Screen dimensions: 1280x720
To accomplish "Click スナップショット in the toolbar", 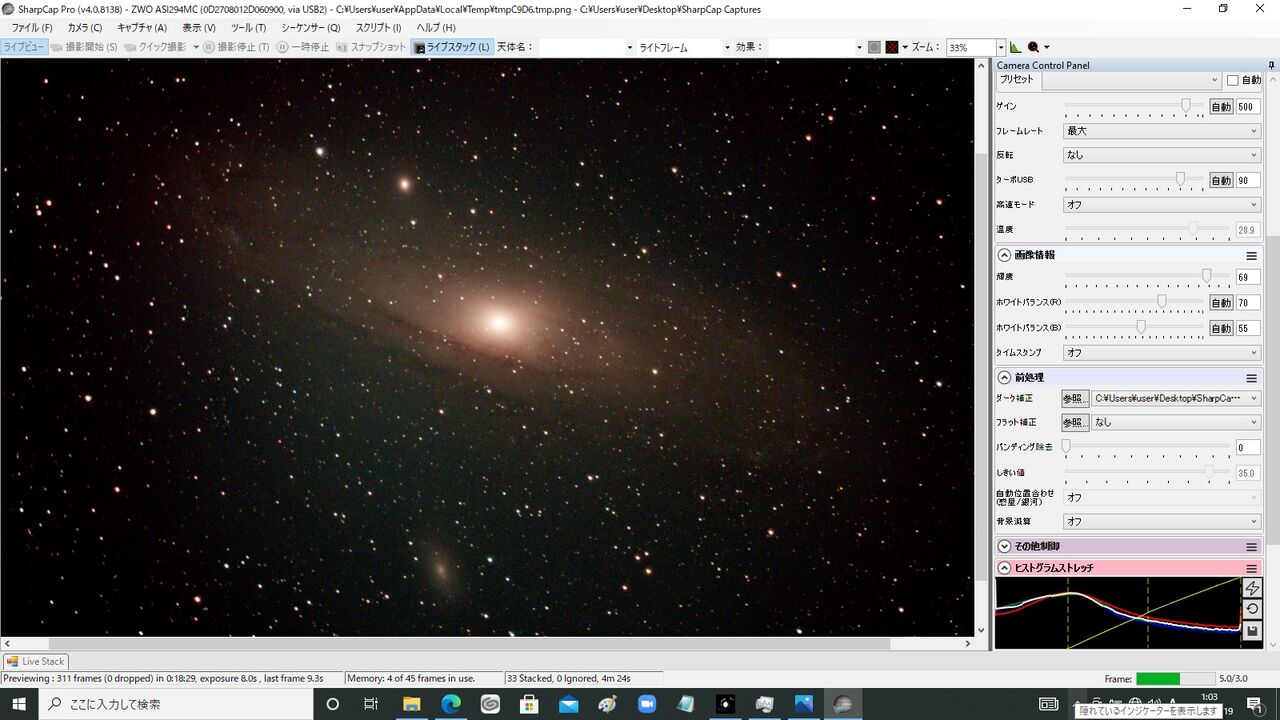I will pos(372,47).
